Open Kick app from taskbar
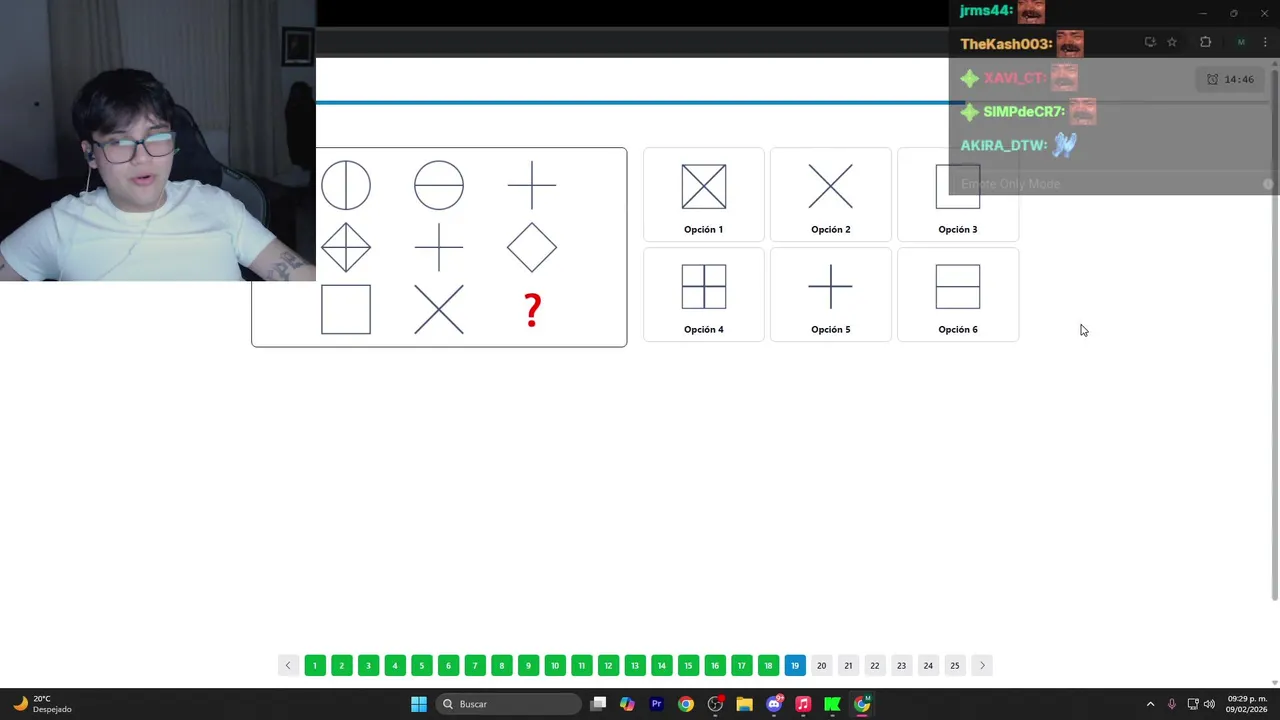The width and height of the screenshot is (1280, 720). pos(832,704)
